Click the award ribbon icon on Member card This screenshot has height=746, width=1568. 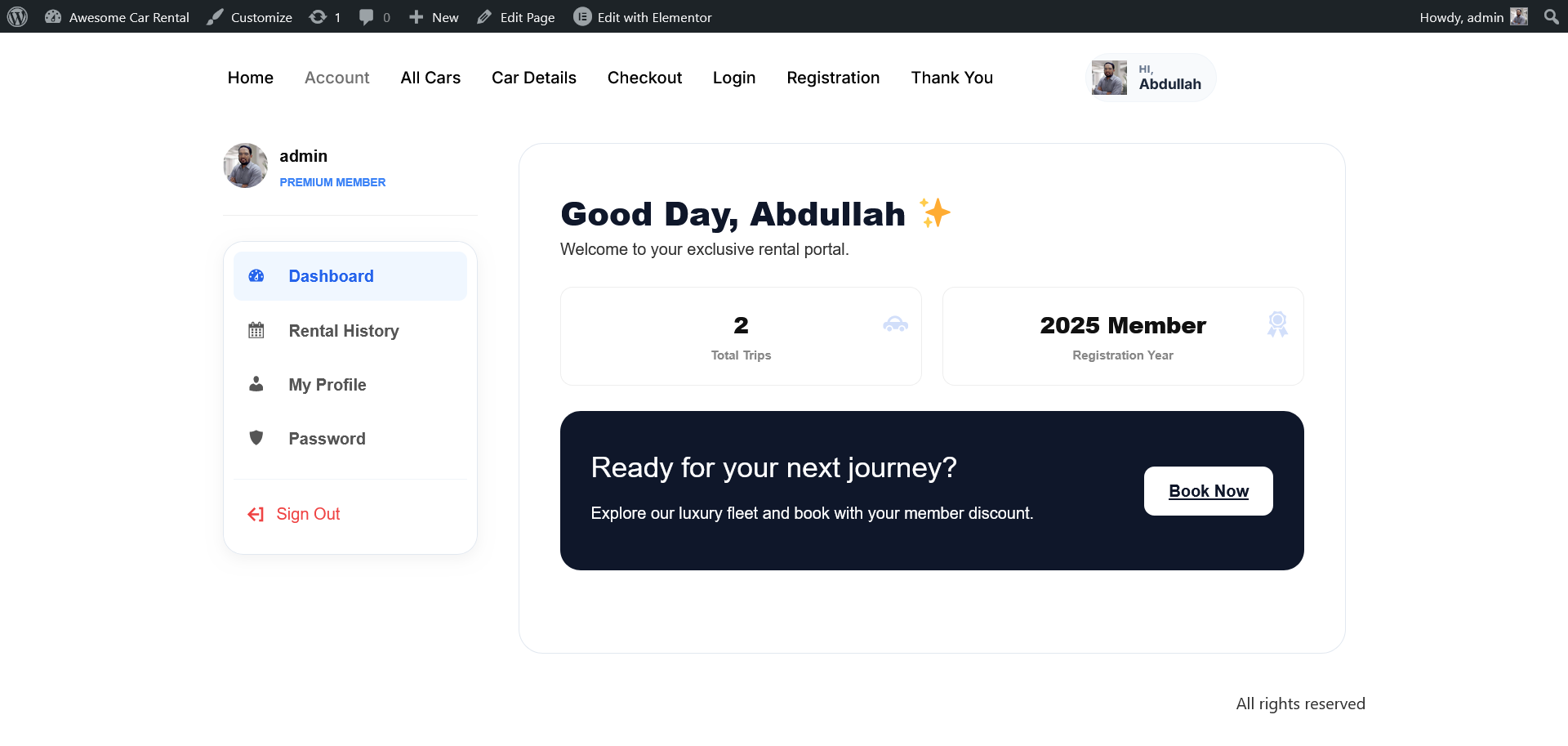coord(1277,324)
